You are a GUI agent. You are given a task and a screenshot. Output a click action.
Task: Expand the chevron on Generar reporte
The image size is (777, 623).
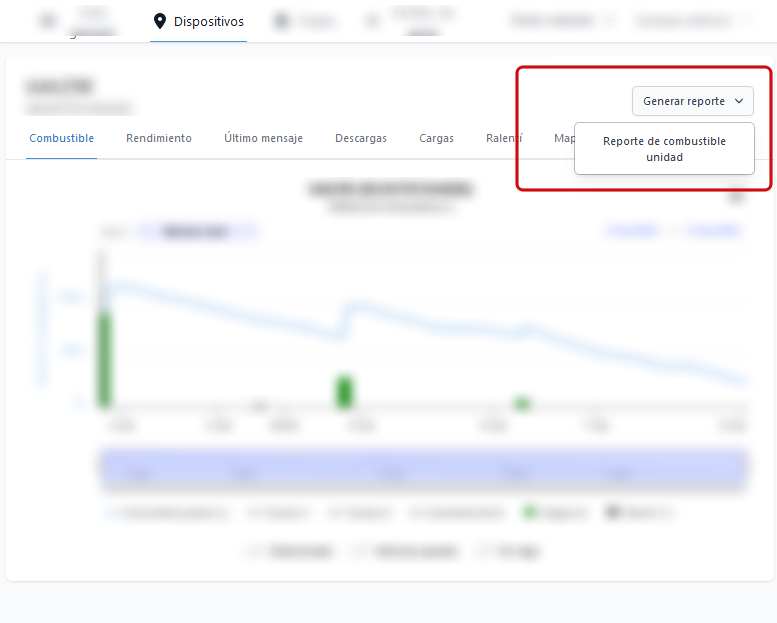[739, 101]
